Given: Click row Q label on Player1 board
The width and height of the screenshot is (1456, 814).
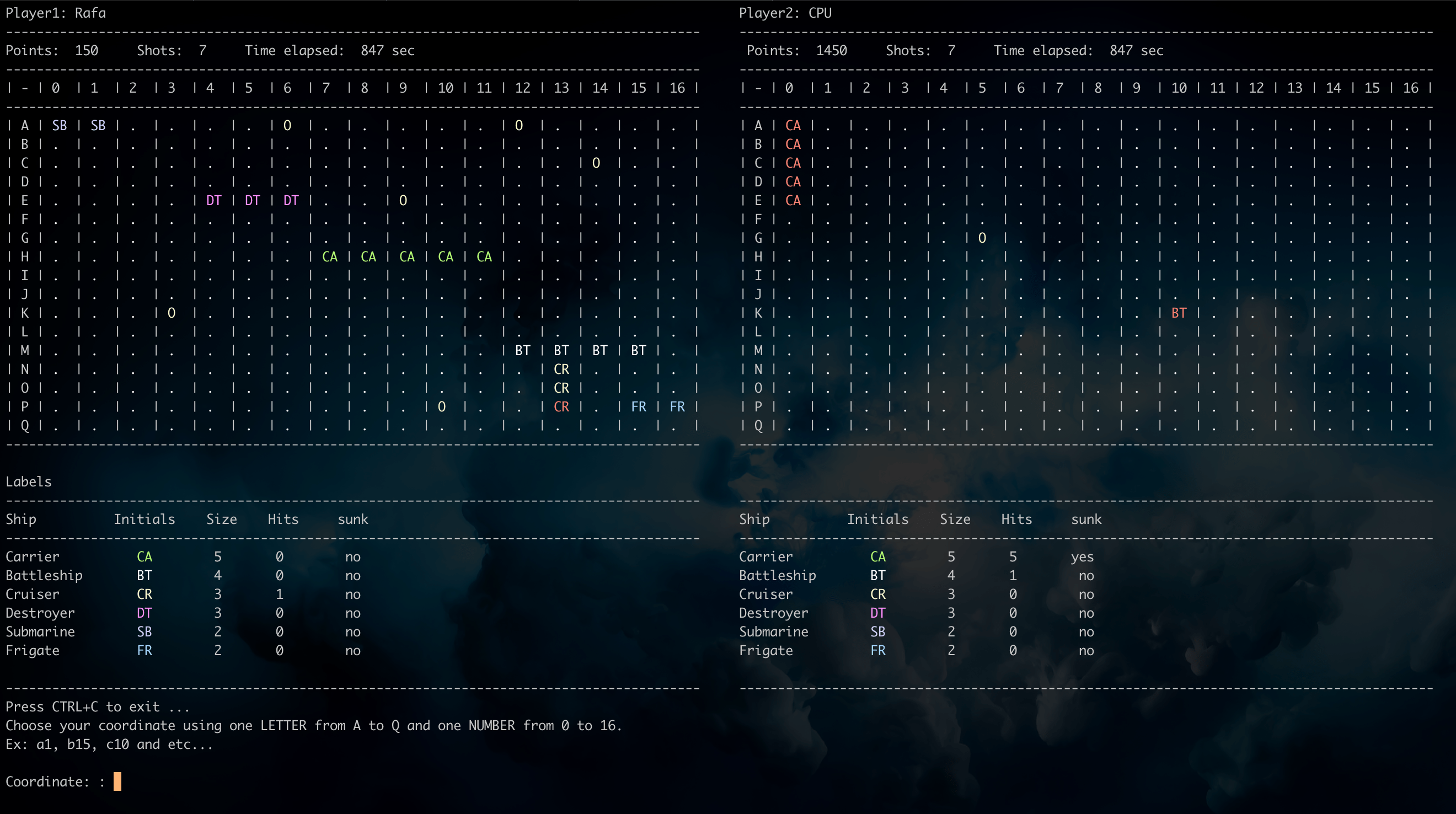Looking at the screenshot, I should tap(25, 425).
